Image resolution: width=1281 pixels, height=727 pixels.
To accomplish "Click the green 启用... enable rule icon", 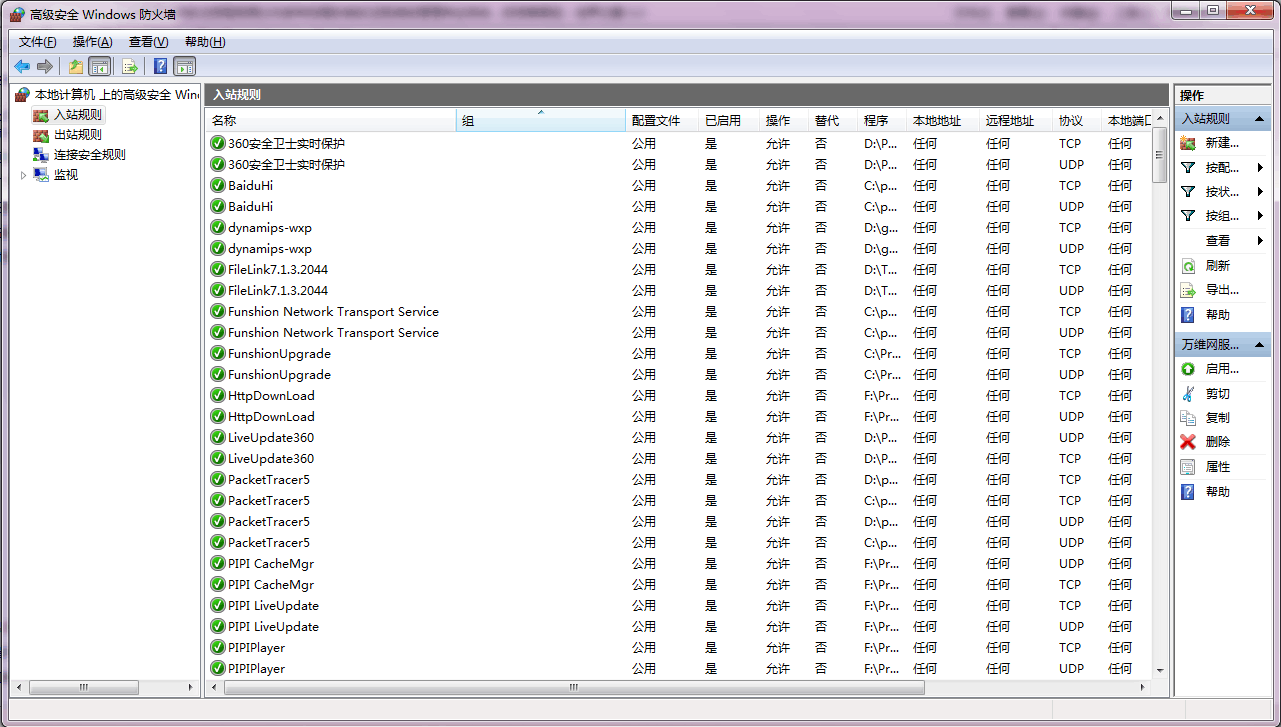I will click(x=1188, y=369).
